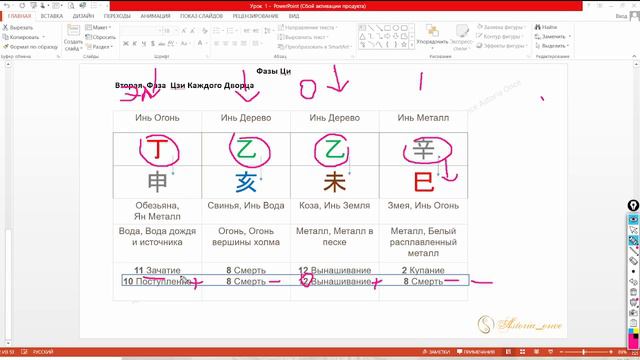640x360 pixels.
Task: Open Shape Outline (Контур фигуры) dropdown
Action: click(501, 36)
